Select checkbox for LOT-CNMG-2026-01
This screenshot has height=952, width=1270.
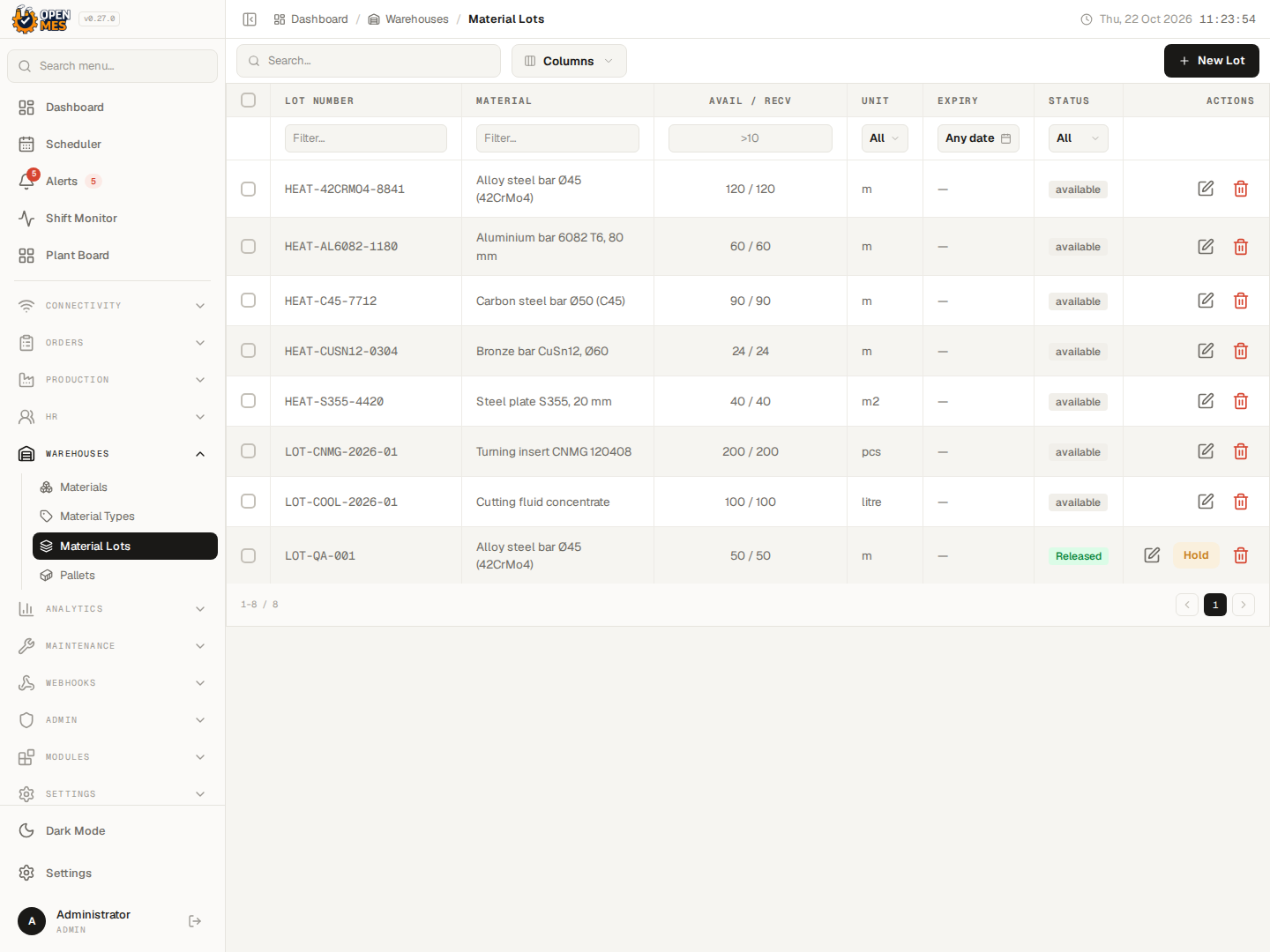coord(249,451)
